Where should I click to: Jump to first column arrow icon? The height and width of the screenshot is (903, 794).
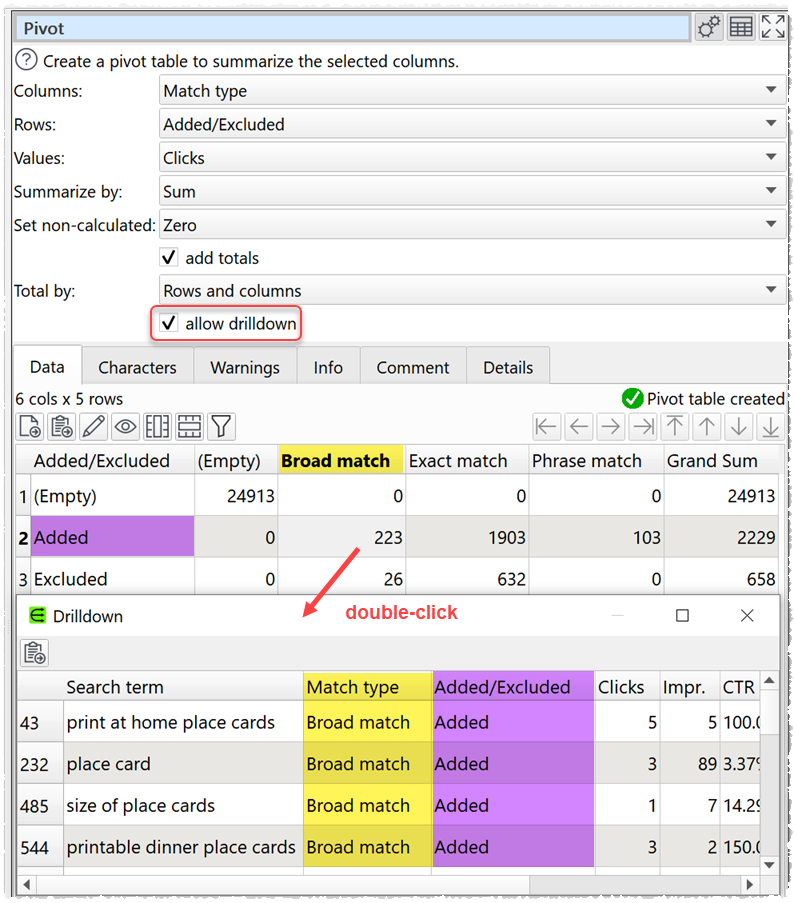546,428
